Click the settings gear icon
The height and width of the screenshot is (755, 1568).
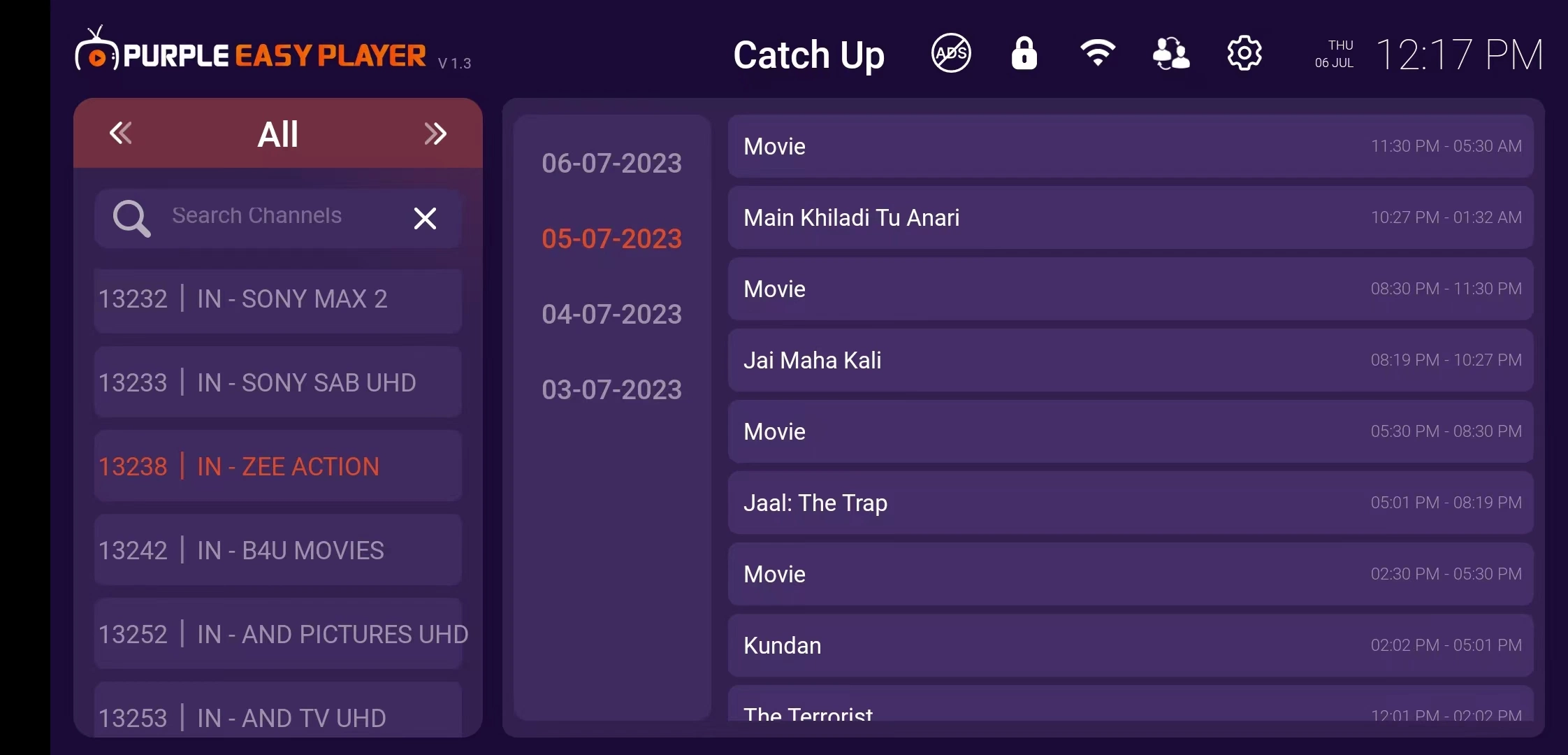1245,53
